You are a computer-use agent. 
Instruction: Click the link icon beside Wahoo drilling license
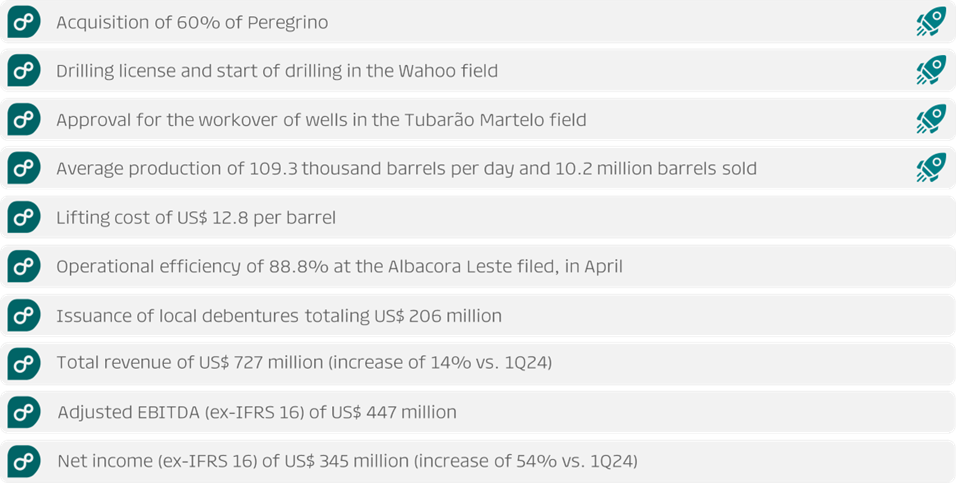pos(24,70)
